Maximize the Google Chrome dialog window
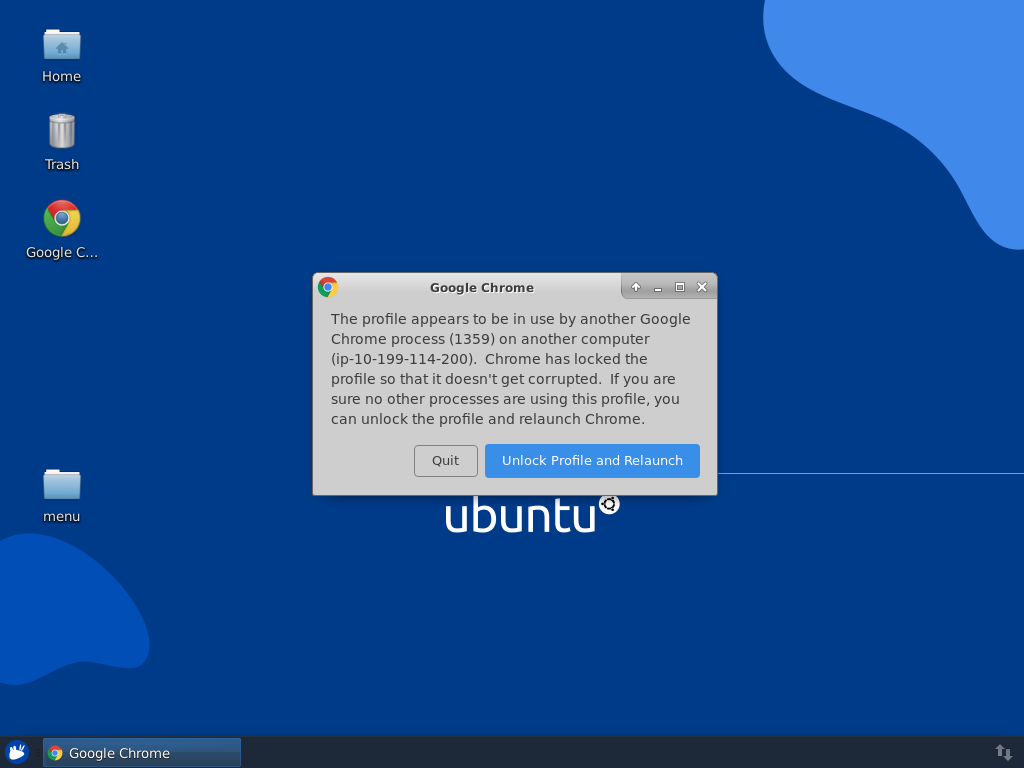Image resolution: width=1024 pixels, height=768 pixels. coord(680,287)
